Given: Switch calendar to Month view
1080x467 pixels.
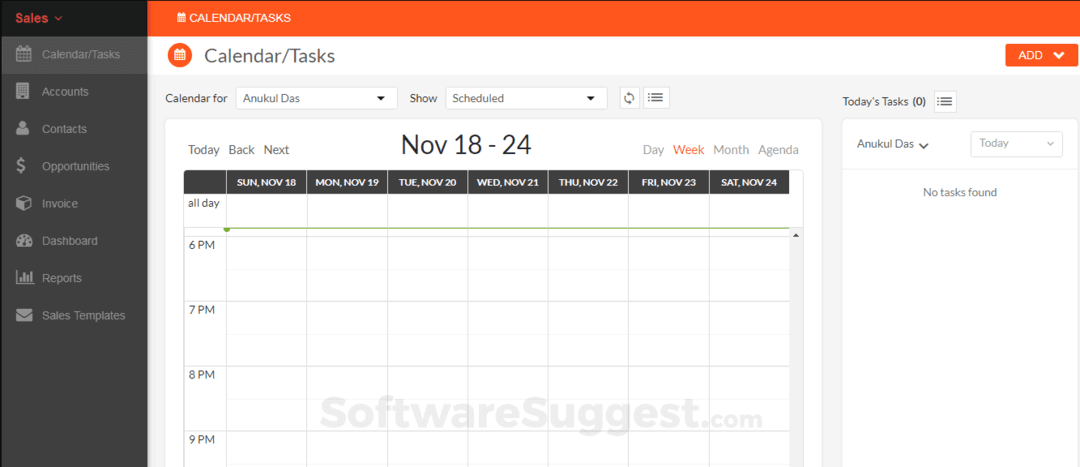Looking at the screenshot, I should [x=731, y=150].
